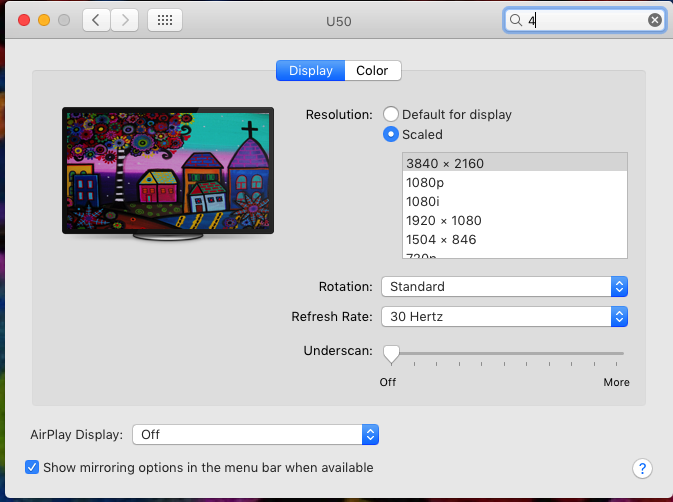Image resolution: width=673 pixels, height=502 pixels.
Task: Show all preferences grid icon
Action: (x=165, y=20)
